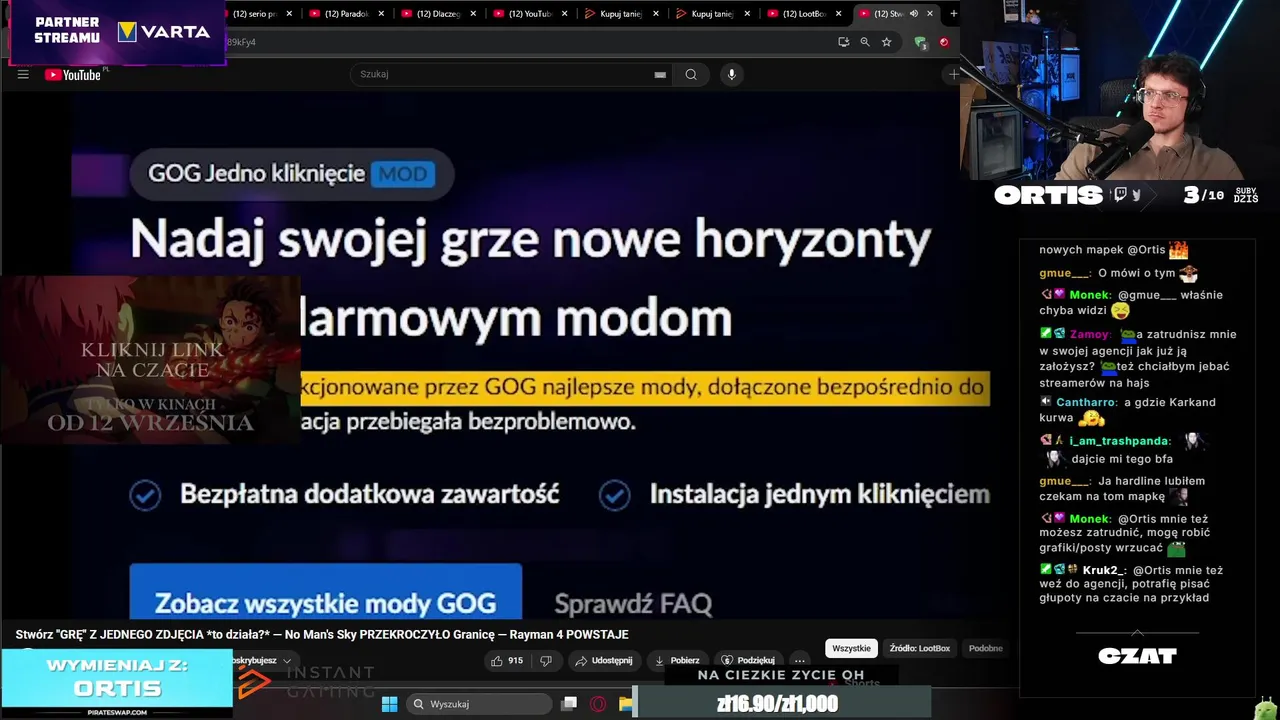
Task: Click the video title text below player
Action: click(x=322, y=635)
